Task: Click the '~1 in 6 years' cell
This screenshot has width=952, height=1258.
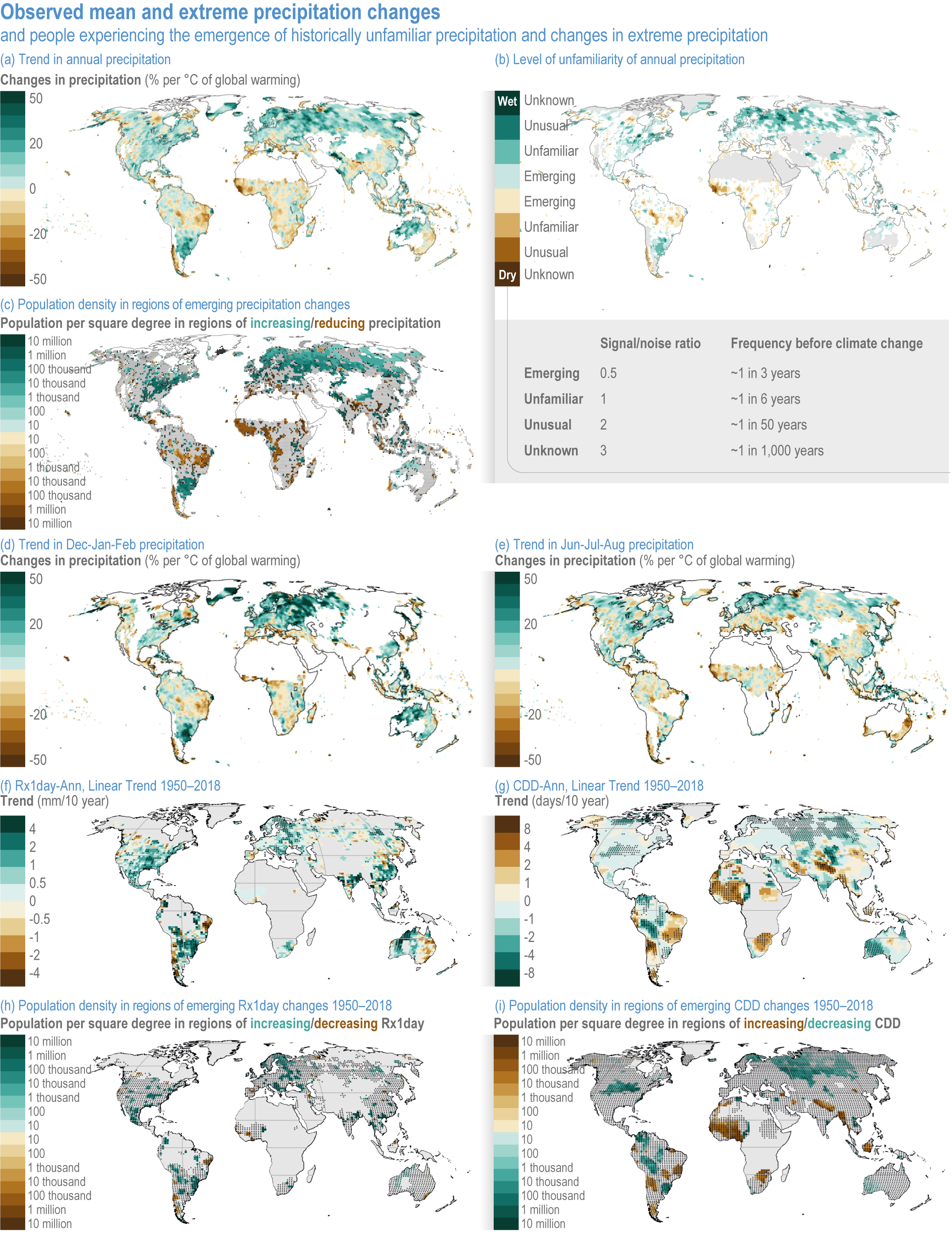Action: coord(765,399)
